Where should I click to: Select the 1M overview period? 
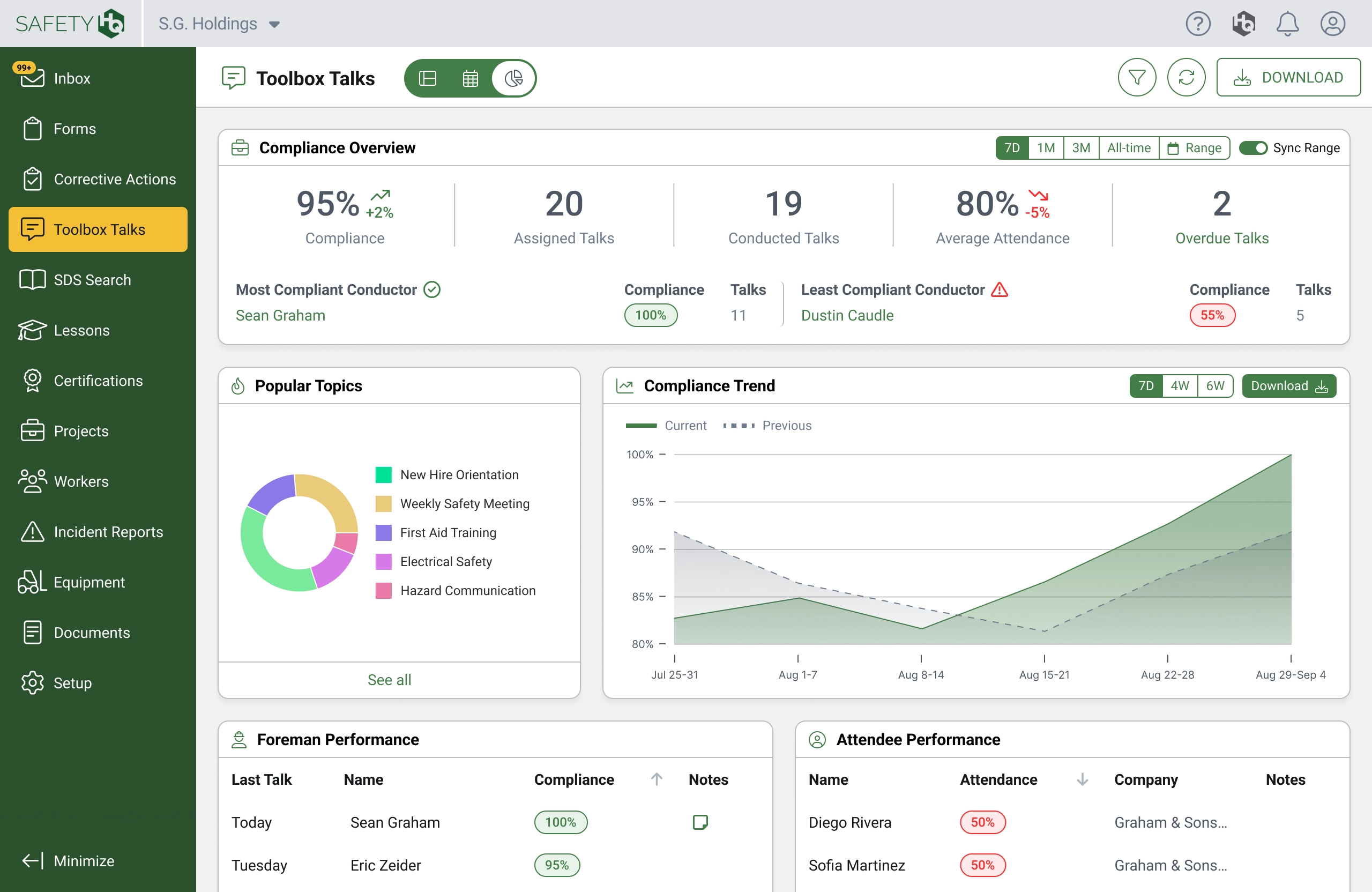pos(1045,147)
